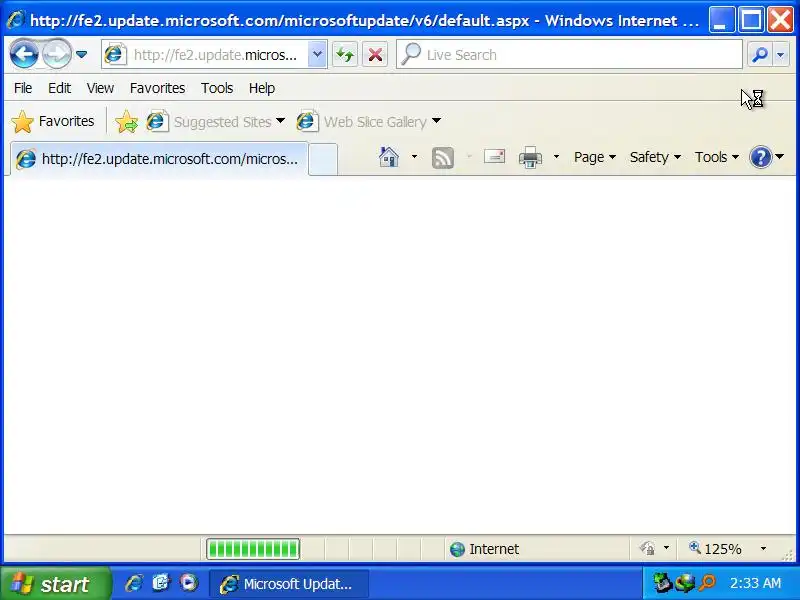Open the Favorites menu in menu bar

pos(157,88)
